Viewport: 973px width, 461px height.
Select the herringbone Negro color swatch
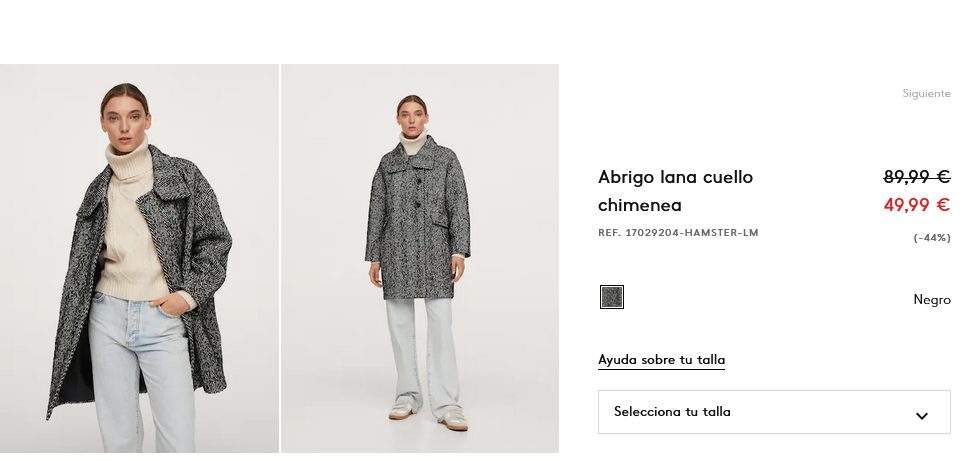click(611, 297)
